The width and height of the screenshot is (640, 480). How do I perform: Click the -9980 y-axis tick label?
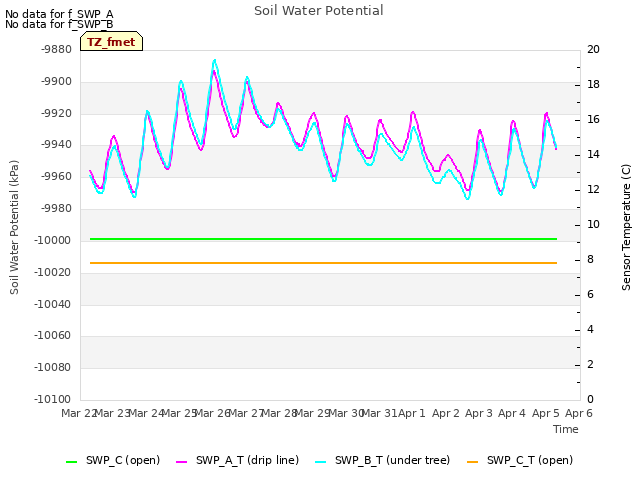point(56,209)
